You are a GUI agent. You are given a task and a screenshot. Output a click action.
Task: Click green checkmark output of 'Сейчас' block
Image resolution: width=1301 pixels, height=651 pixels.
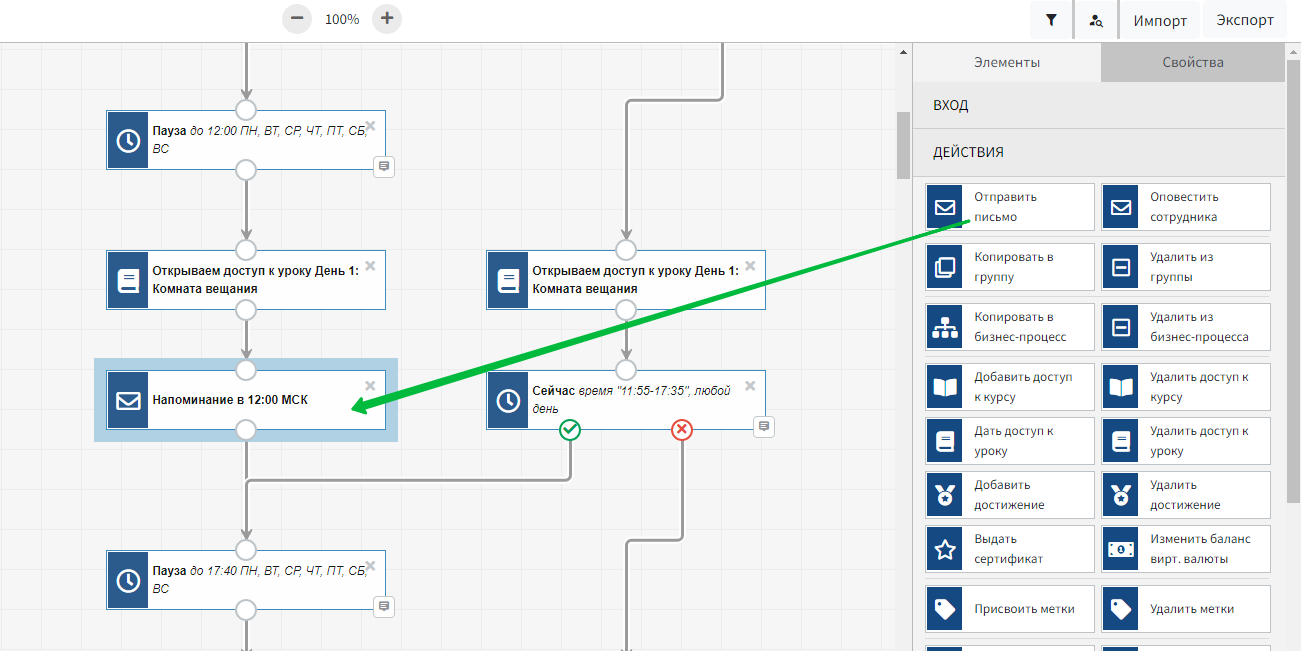coord(570,429)
